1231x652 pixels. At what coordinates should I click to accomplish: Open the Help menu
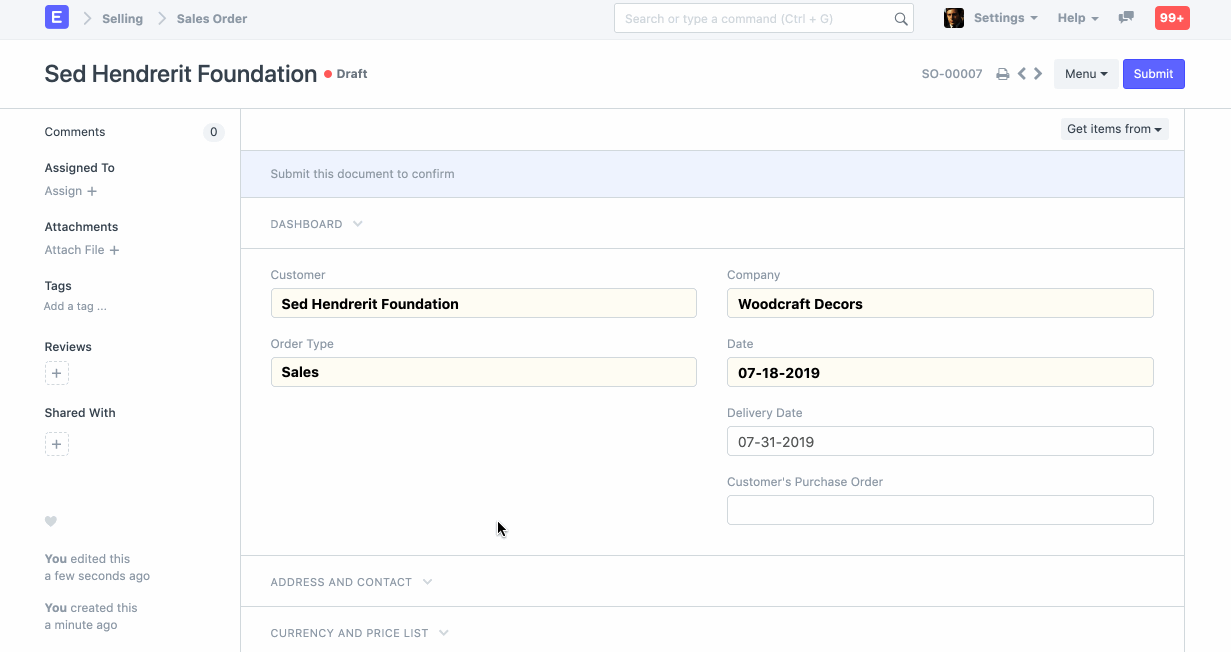[x=1078, y=18]
